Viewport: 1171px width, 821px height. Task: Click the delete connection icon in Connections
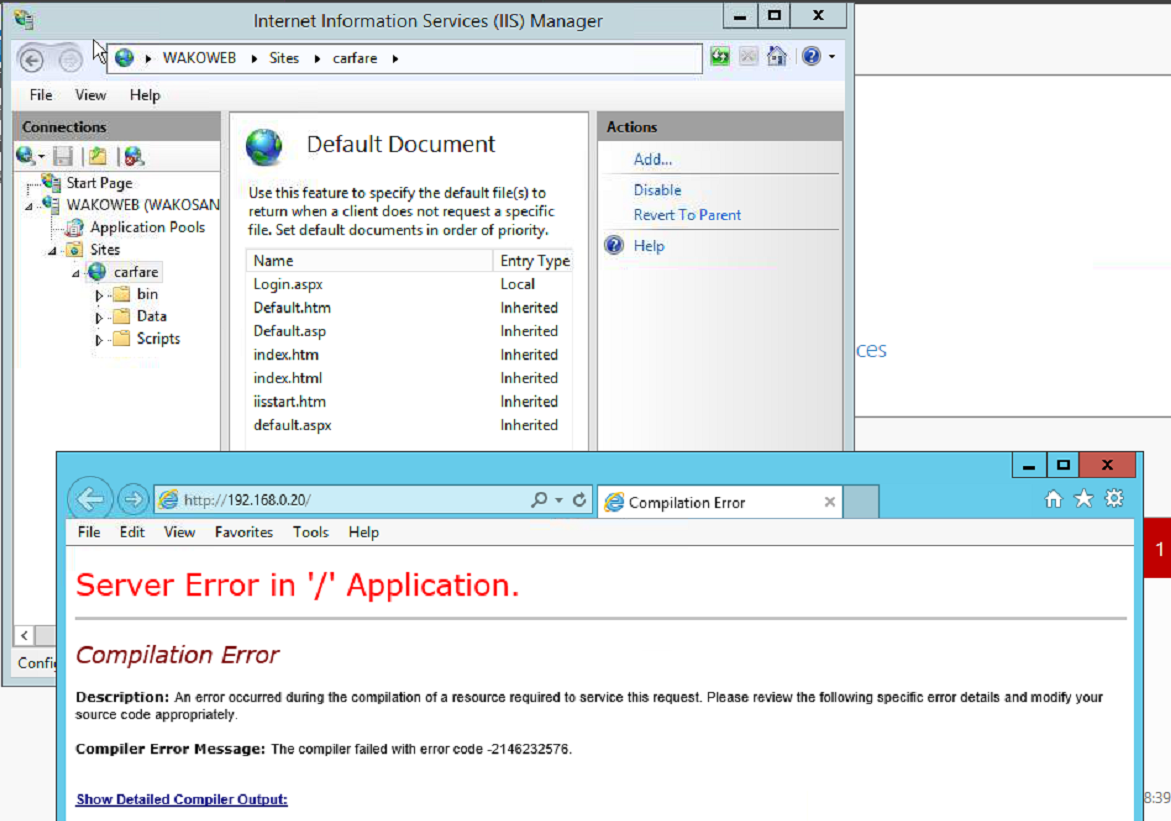pyautogui.click(x=133, y=156)
